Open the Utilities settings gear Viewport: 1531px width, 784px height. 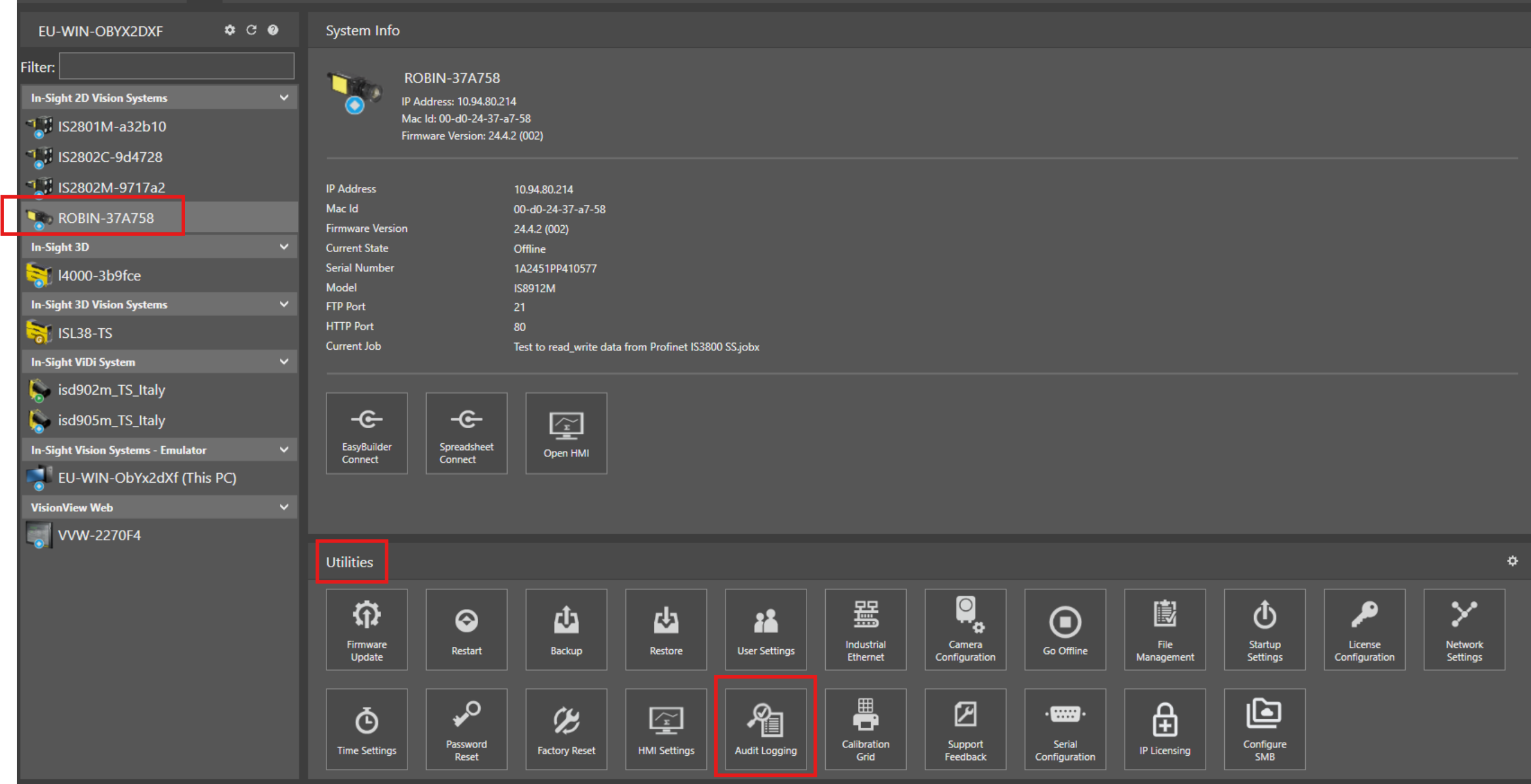(x=1513, y=561)
